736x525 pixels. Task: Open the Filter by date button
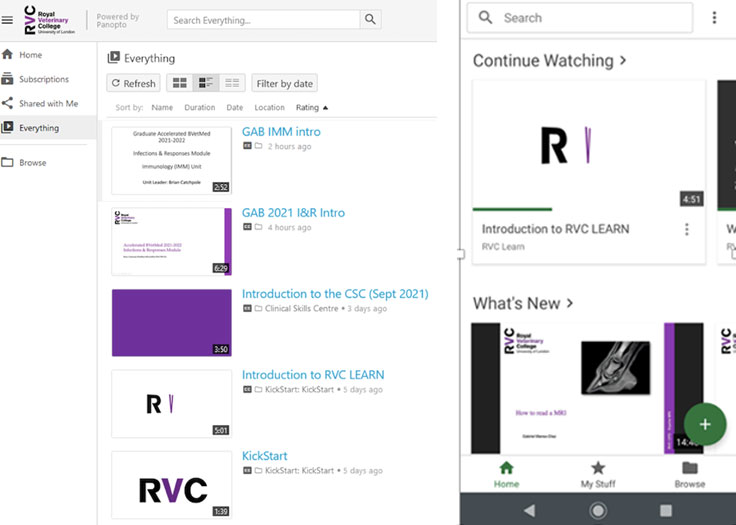(284, 84)
